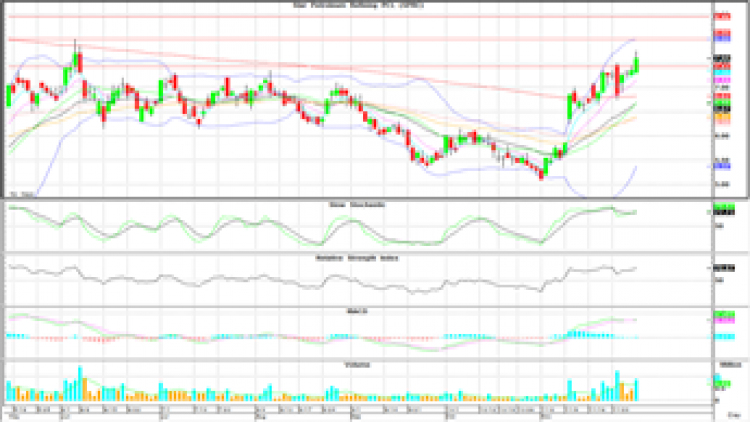Click the RSI value label on right axis
This screenshot has height=422, width=750.
click(x=718, y=268)
